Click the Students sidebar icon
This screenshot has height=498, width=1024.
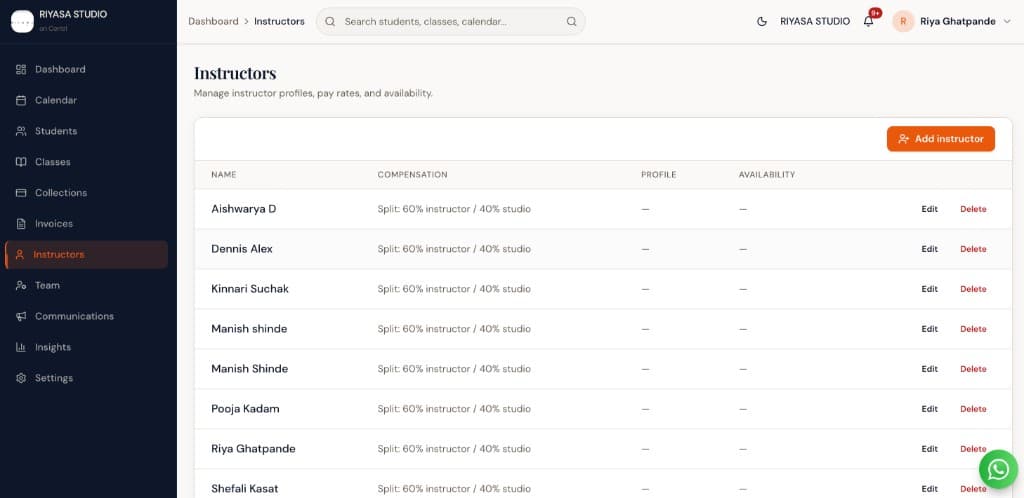click(x=21, y=131)
